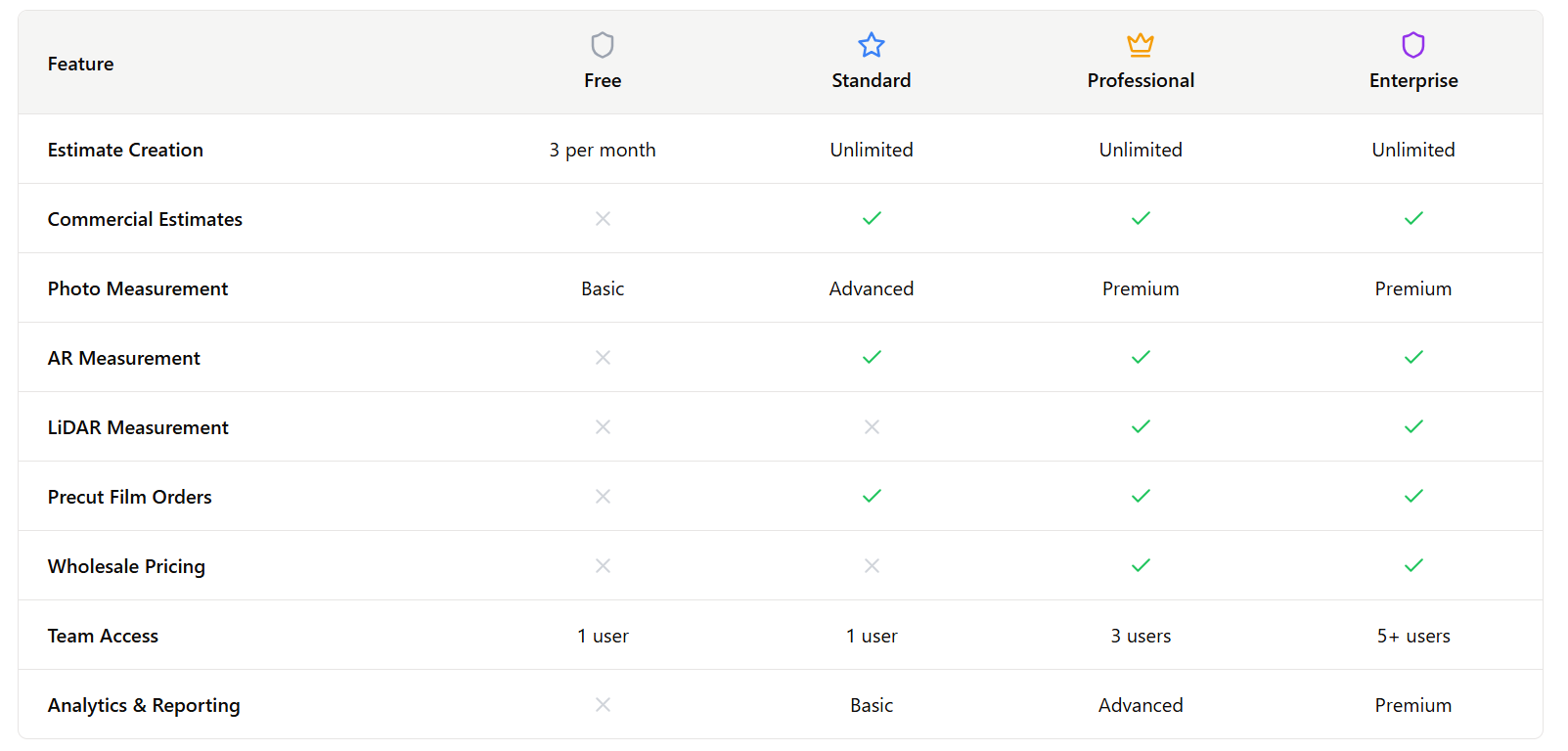Screen dimensions: 1568x751
Task: Click the Commercial Estimates checkmark under Standard
Action: pos(872,218)
